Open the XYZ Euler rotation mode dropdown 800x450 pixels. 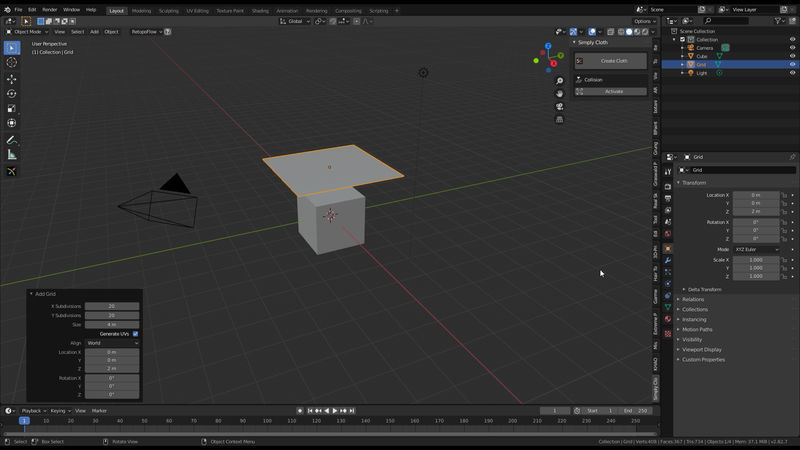757,249
